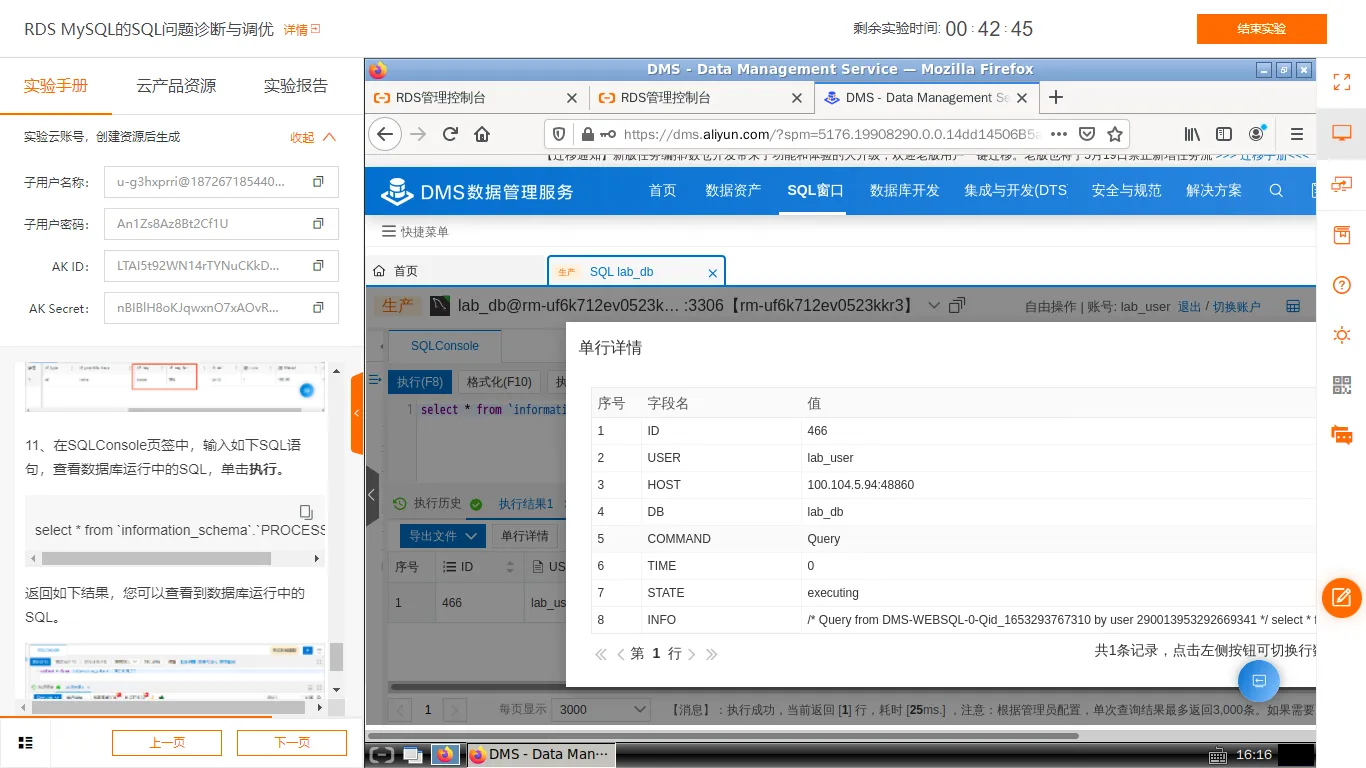1366x768 pixels.
Task: Click blue floating feedback button in DMS
Action: (x=1259, y=681)
